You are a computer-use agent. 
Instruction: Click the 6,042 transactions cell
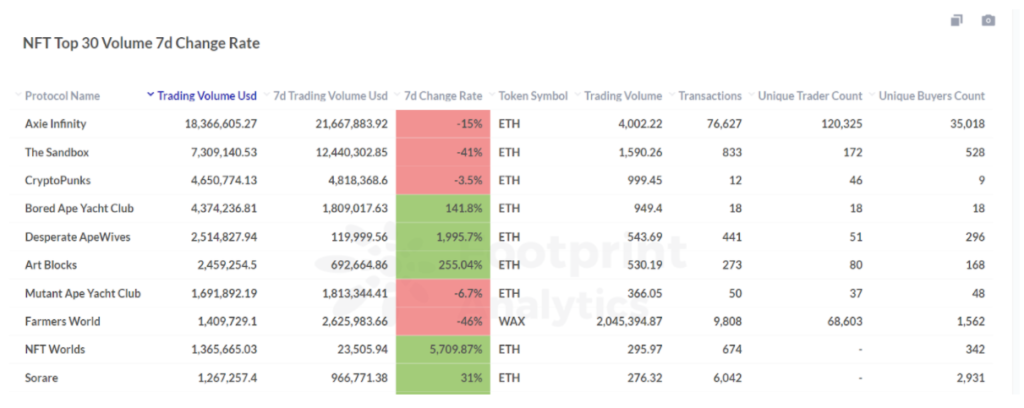tap(726, 377)
